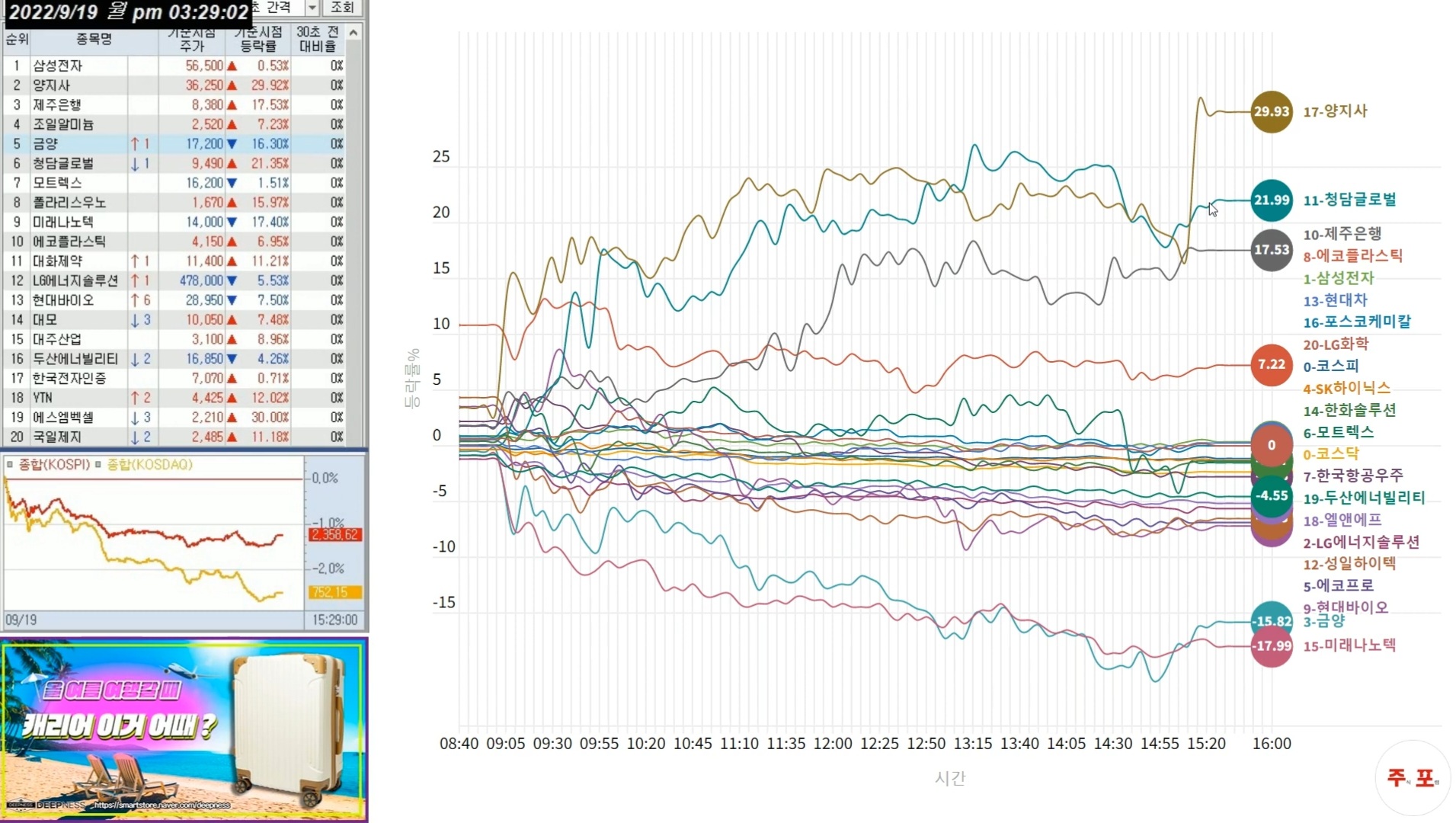Click the 19-두산에너빌리티 chart label
Viewport: 1456px width, 823px height.
pos(1364,498)
